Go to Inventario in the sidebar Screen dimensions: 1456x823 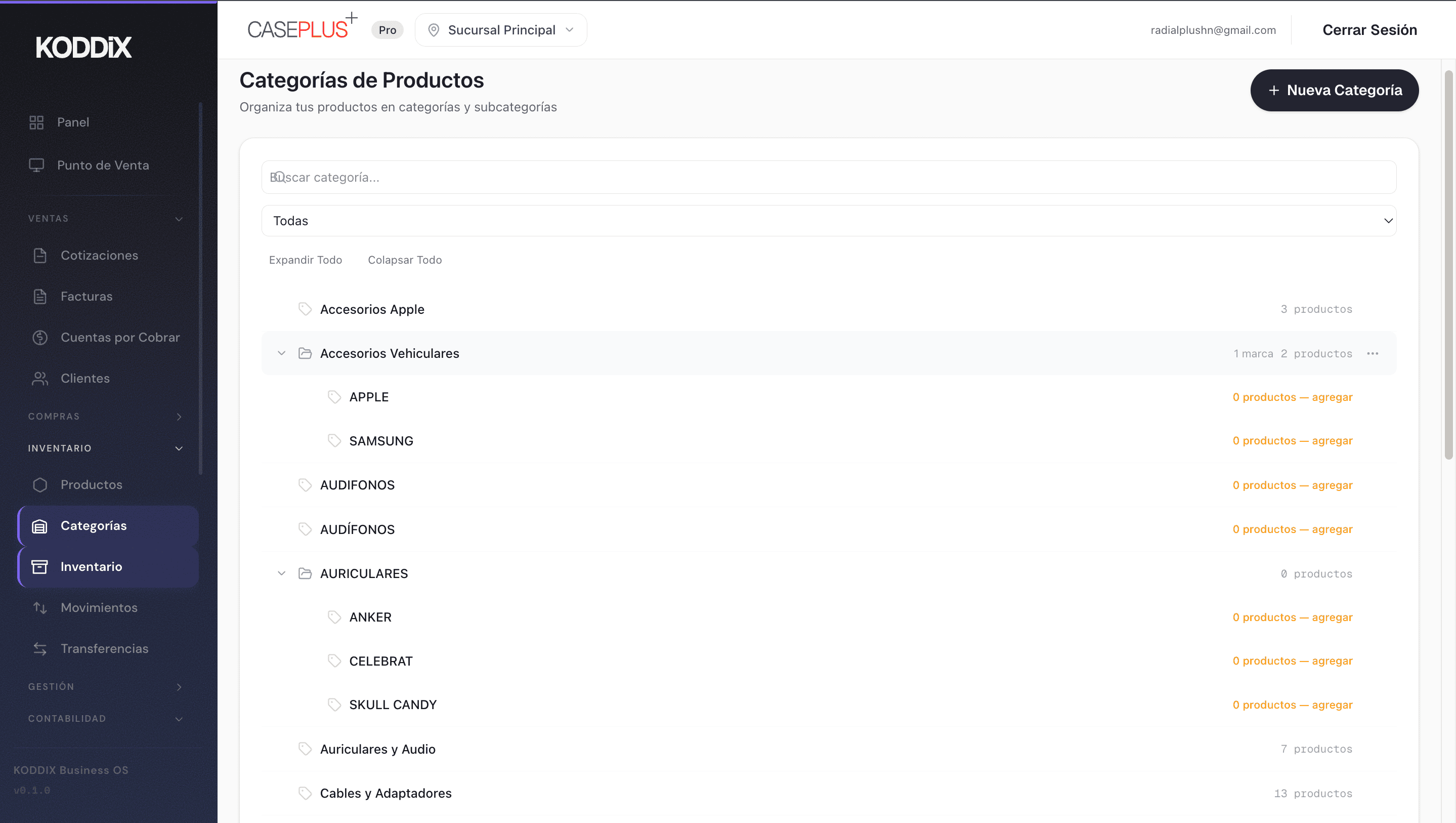(x=91, y=567)
